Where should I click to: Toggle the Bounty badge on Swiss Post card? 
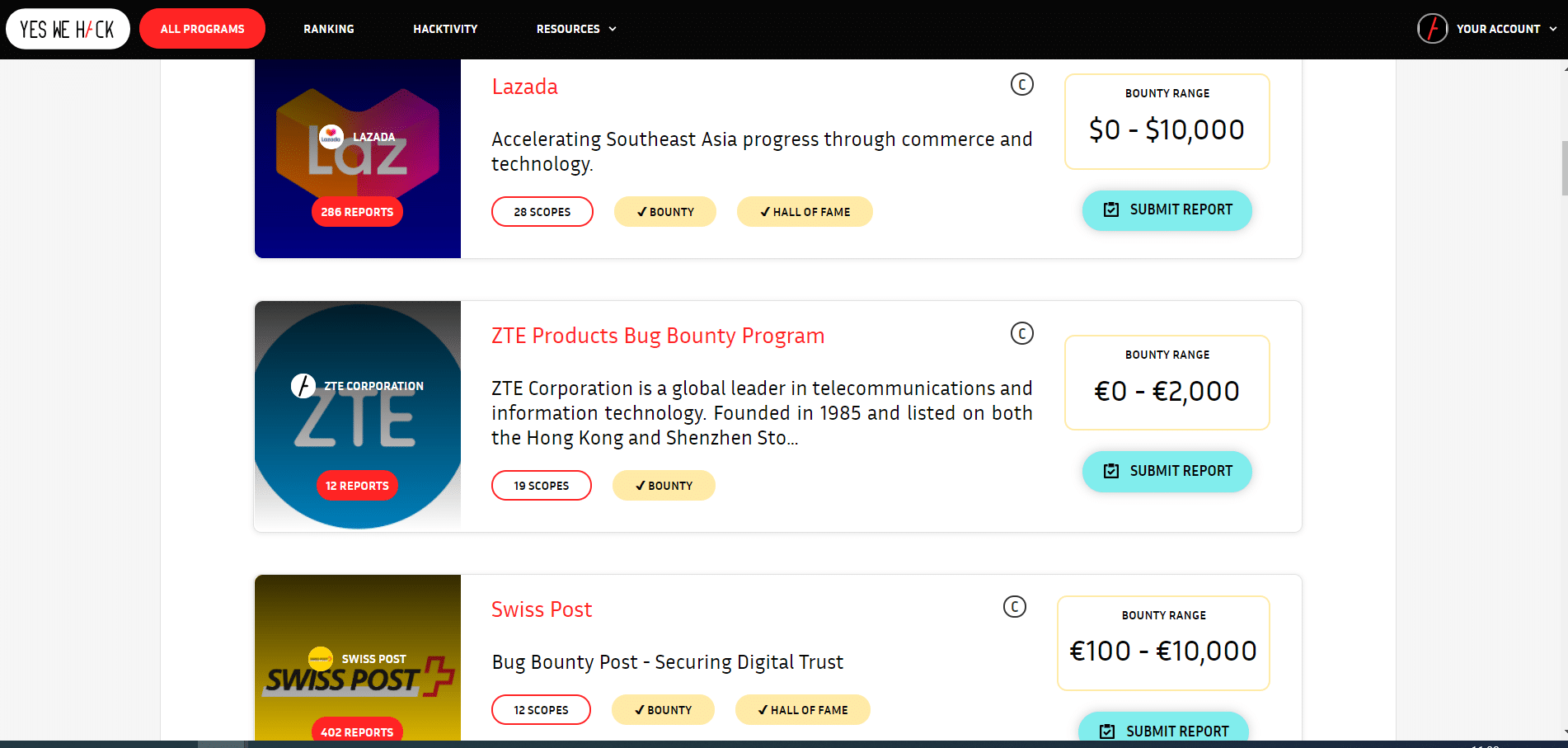[663, 709]
